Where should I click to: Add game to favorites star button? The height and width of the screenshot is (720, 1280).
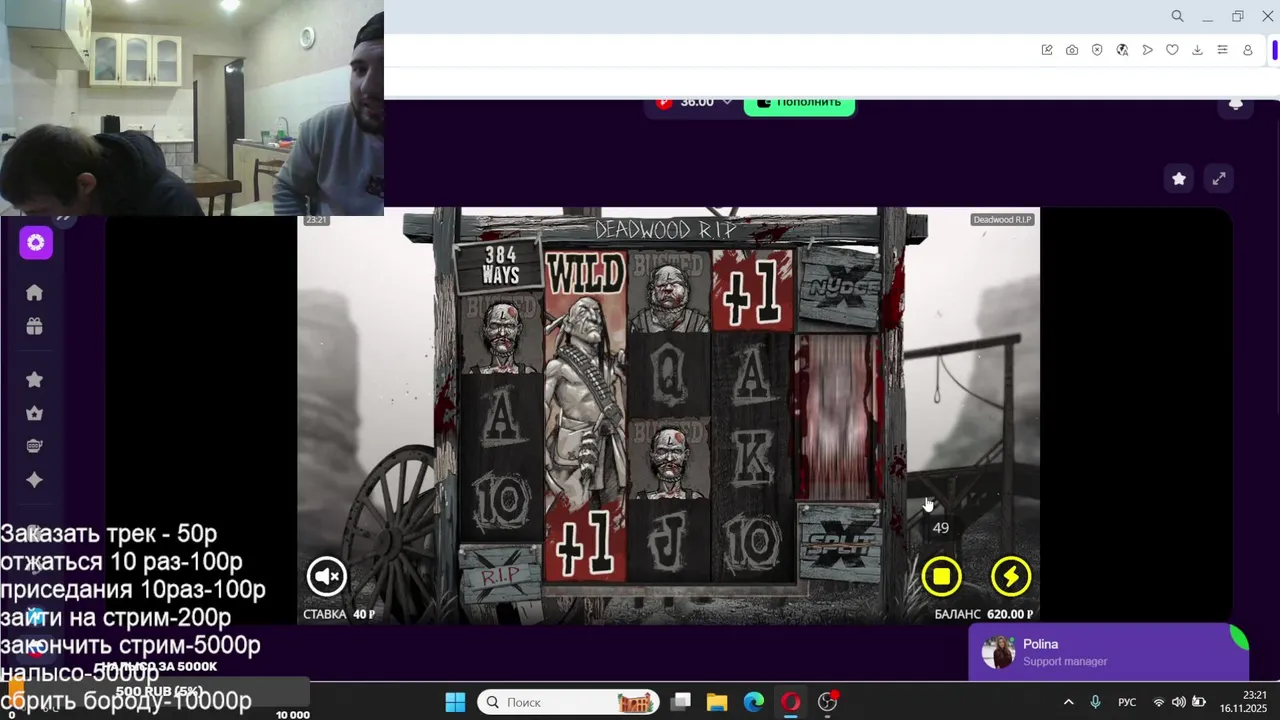(1179, 178)
